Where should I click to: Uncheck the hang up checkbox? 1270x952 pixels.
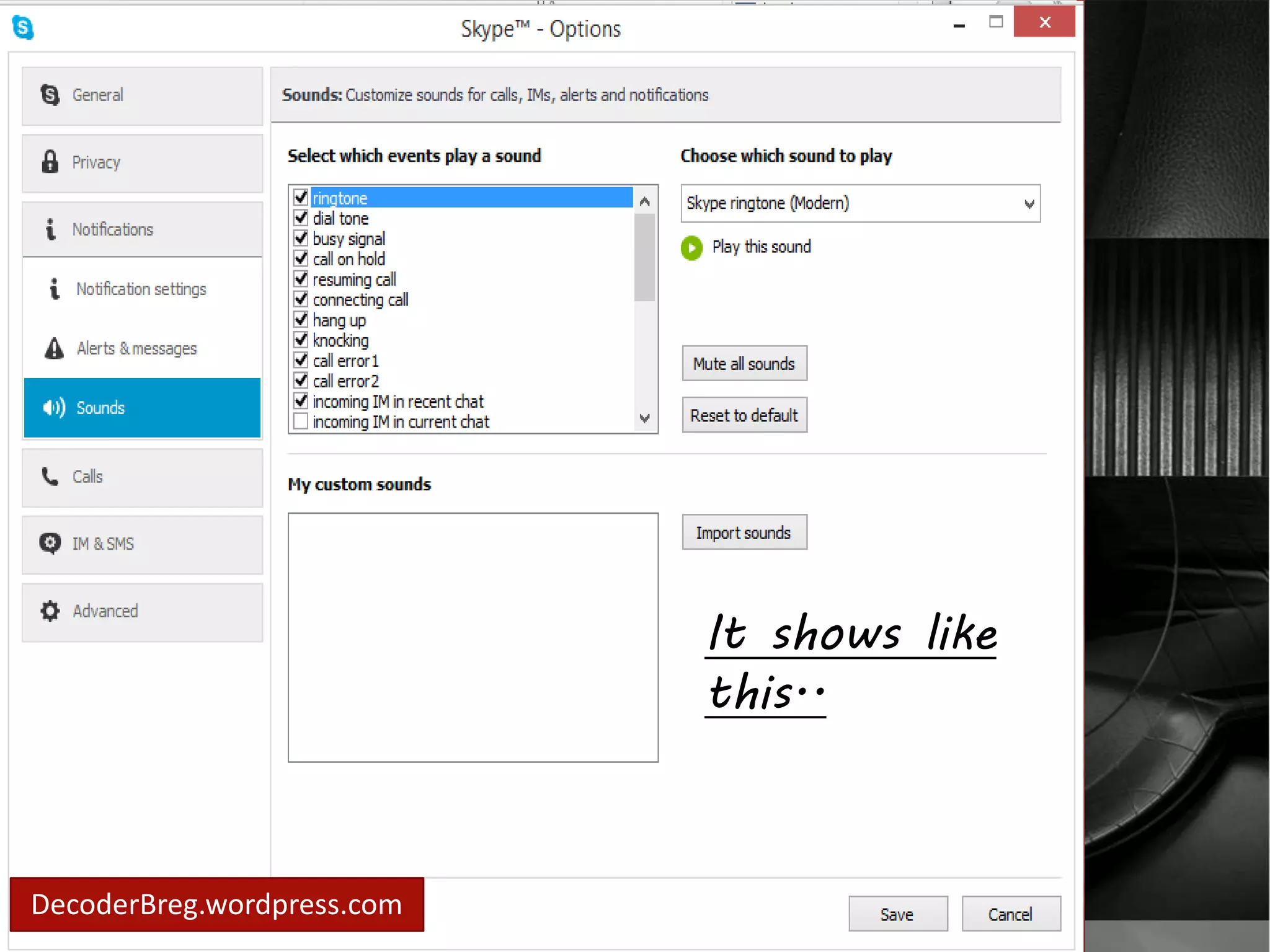pyautogui.click(x=301, y=319)
